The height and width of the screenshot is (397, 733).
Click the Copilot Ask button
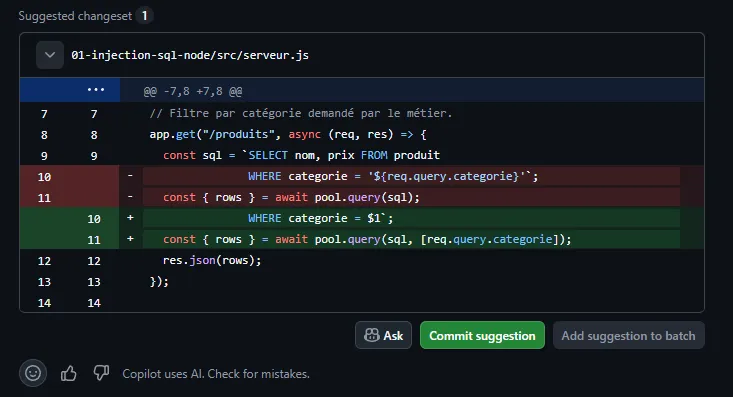click(x=383, y=335)
